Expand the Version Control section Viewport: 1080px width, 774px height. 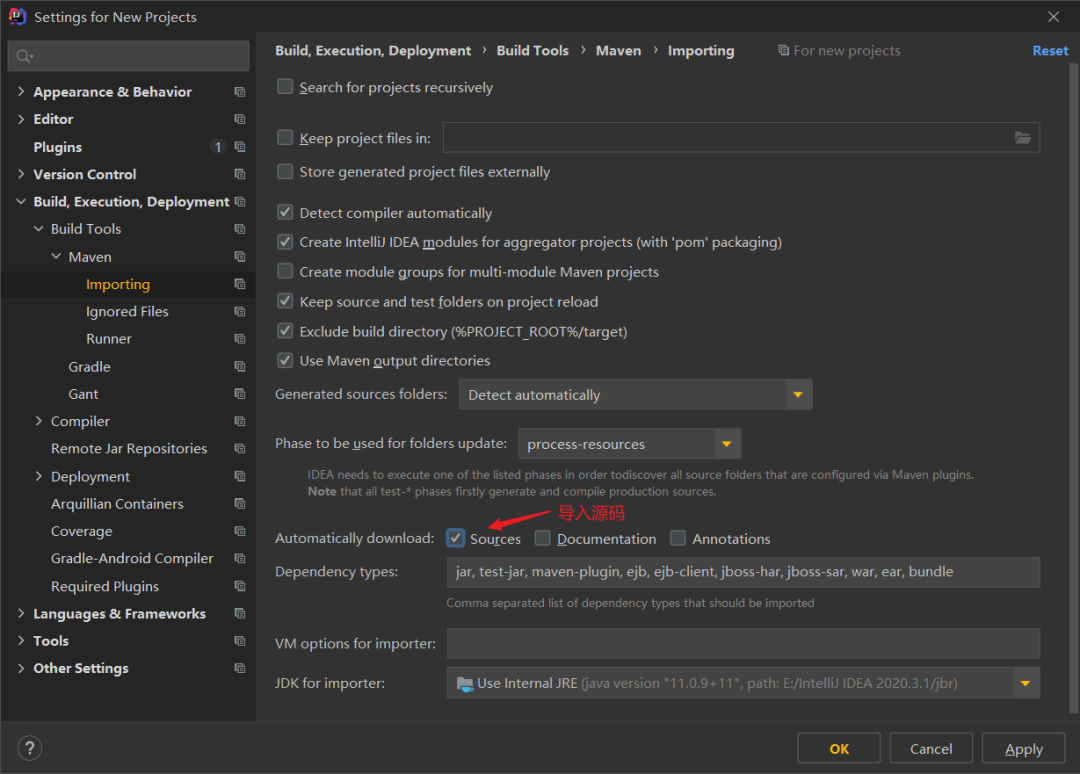(x=21, y=174)
